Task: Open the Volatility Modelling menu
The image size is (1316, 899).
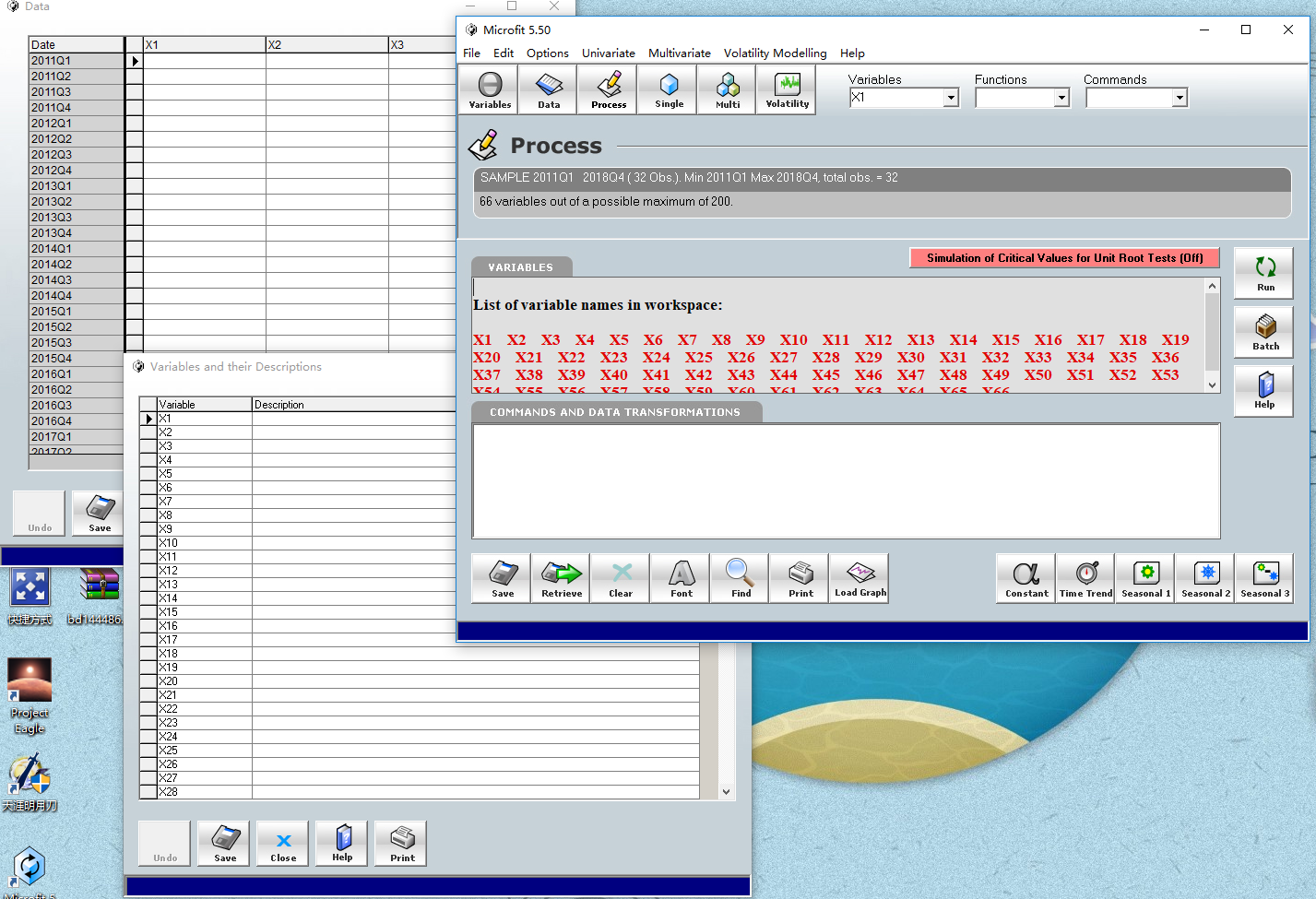Action: point(776,53)
